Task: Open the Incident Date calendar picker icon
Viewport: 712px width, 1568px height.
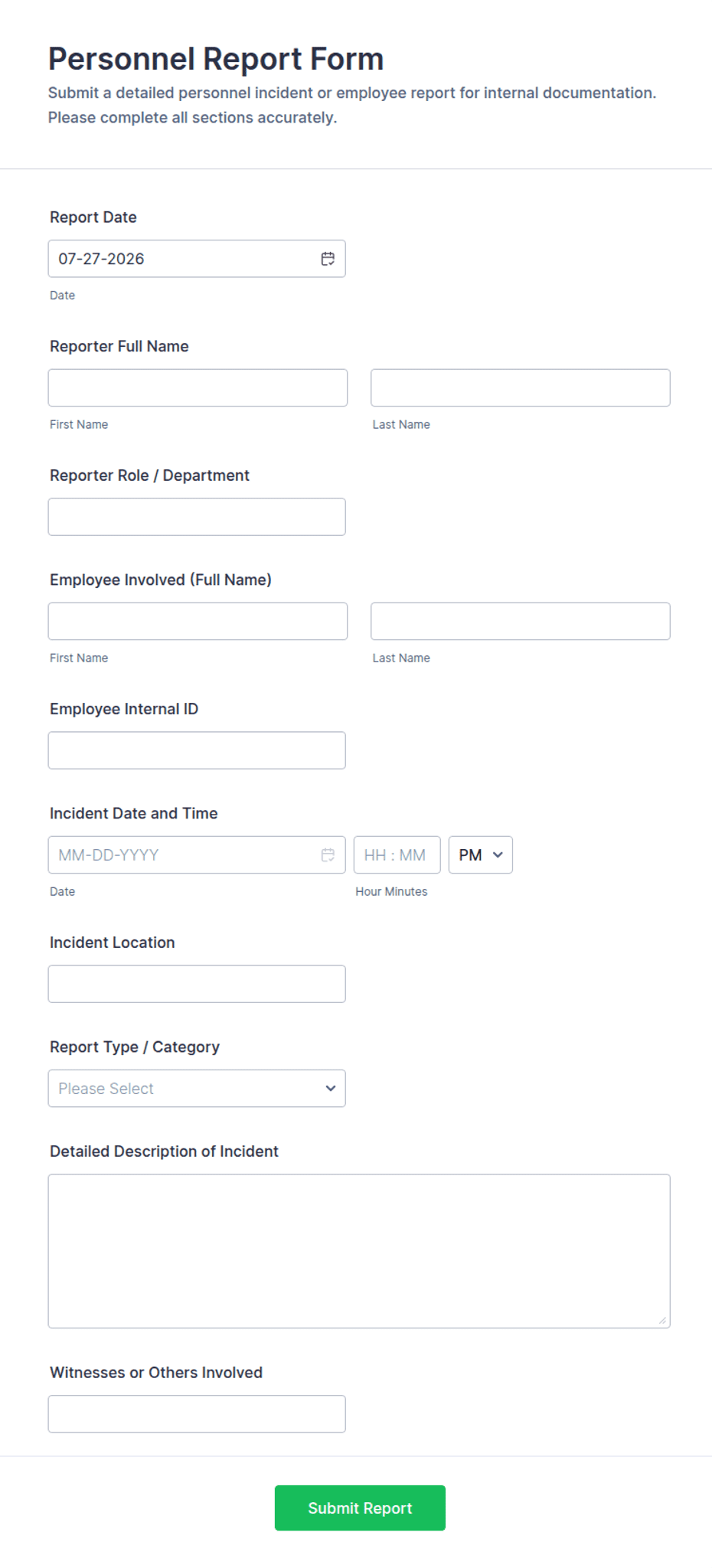Action: point(328,855)
